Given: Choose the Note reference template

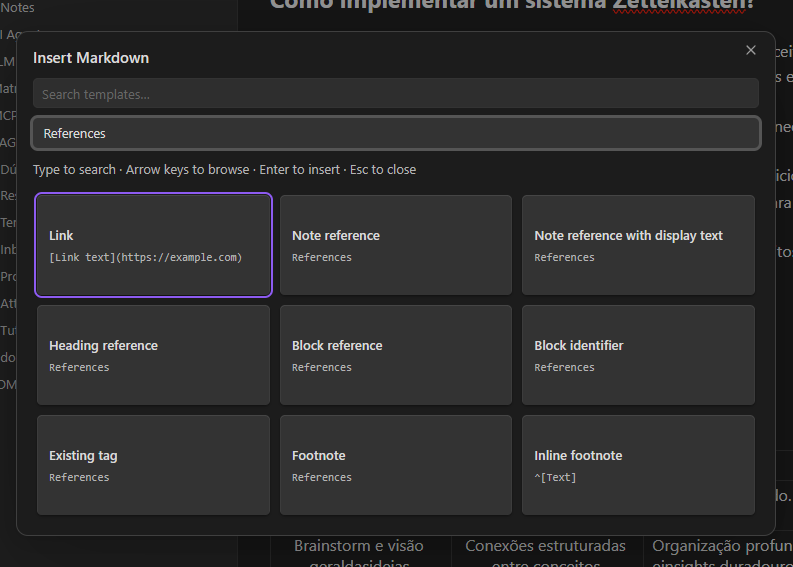Looking at the screenshot, I should [395, 245].
